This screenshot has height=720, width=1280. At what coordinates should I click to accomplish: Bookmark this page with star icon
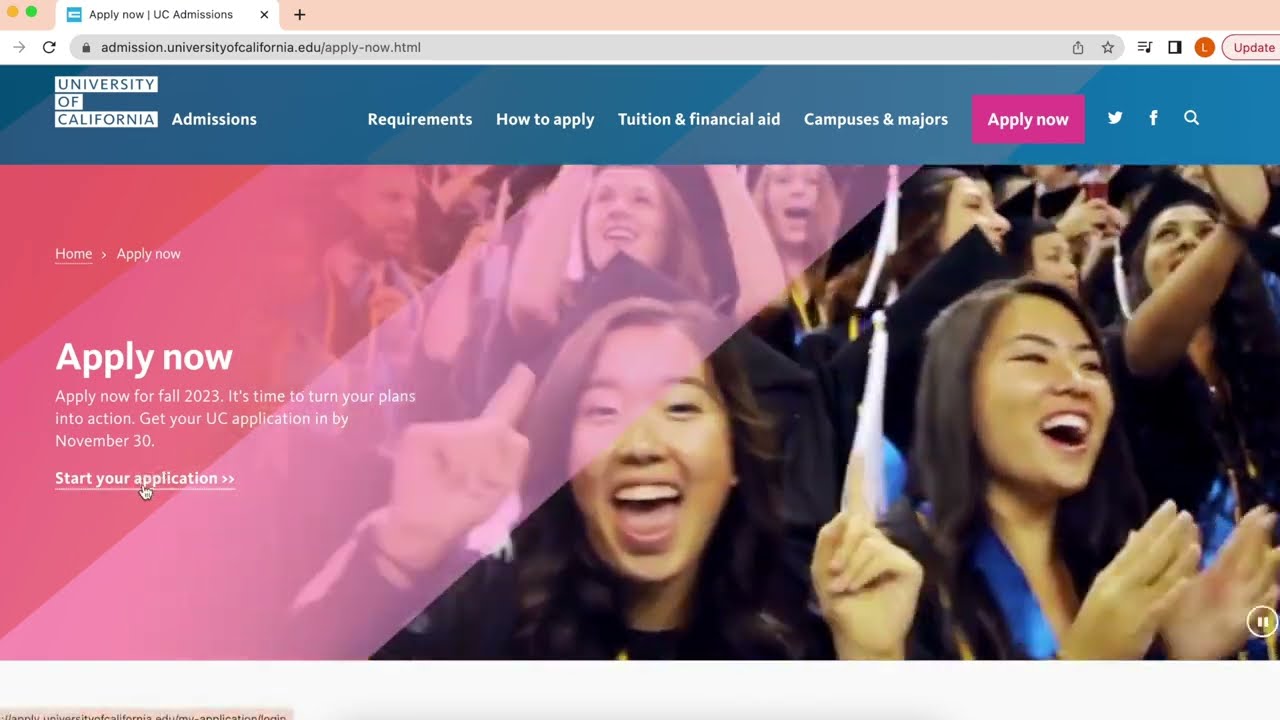pyautogui.click(x=1108, y=47)
